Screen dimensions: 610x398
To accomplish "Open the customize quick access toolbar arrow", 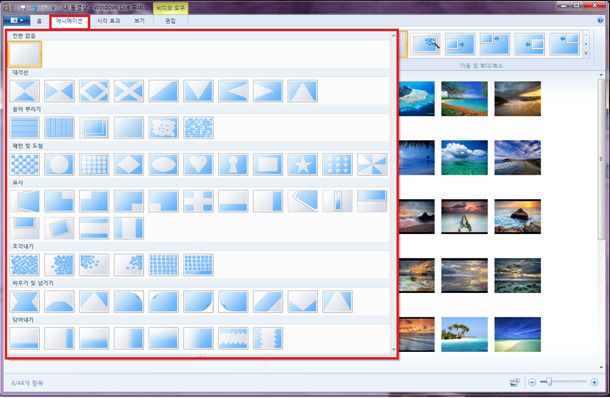I will tap(53, 7).
